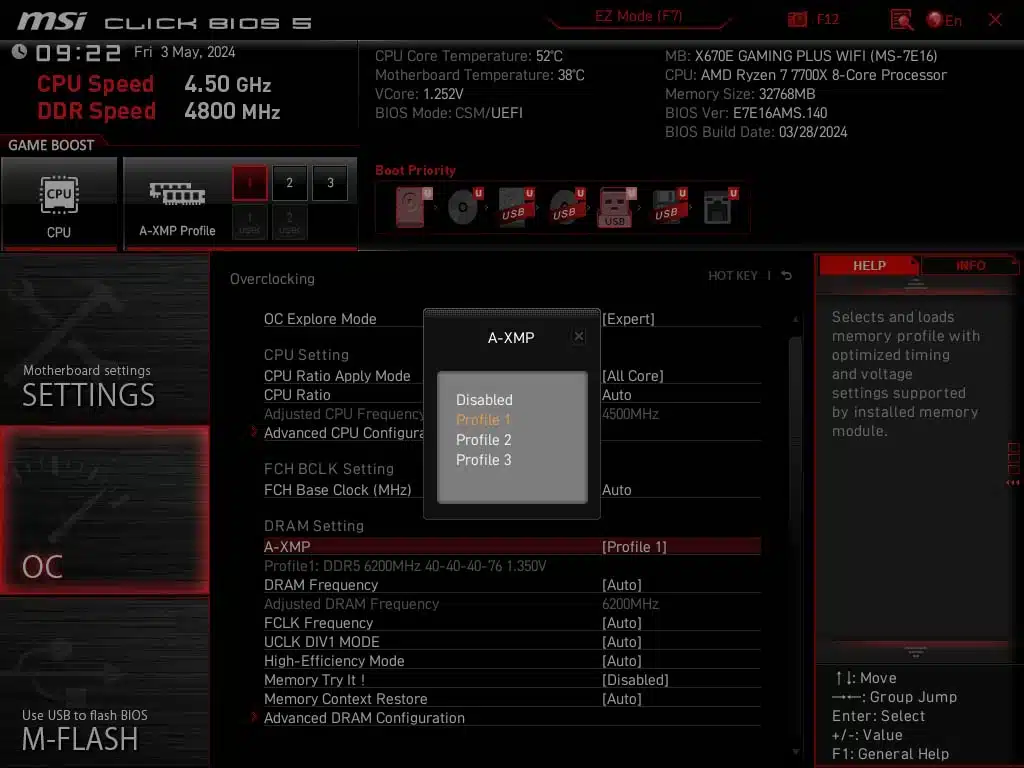1024x768 pixels.
Task: Open the BIOS search magnifier icon
Action: [x=901, y=19]
